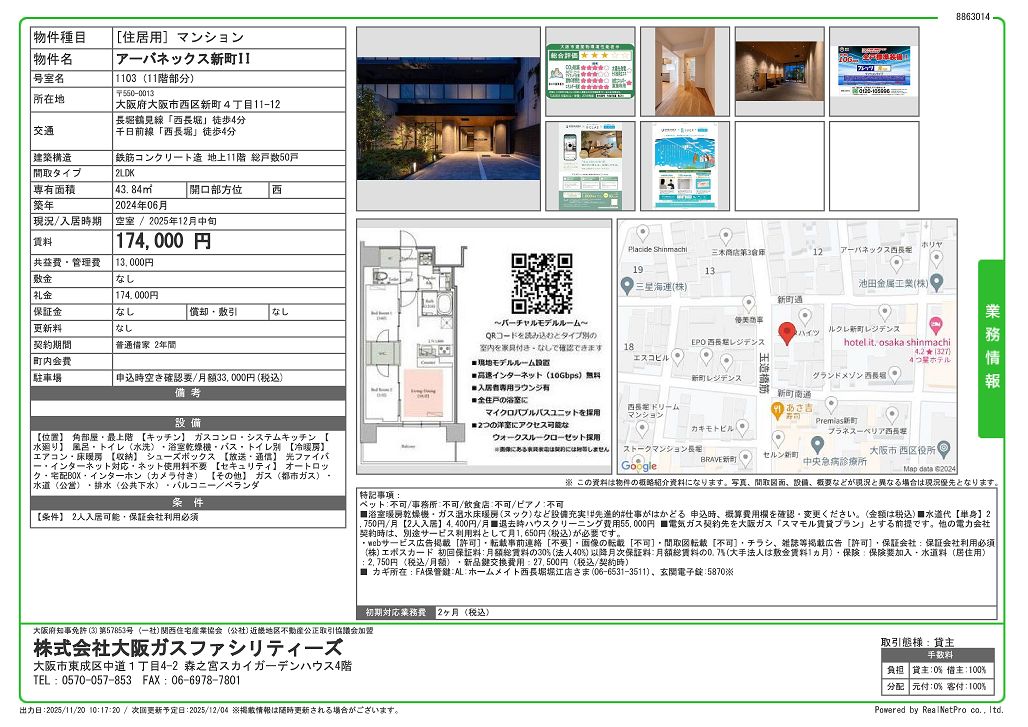The height and width of the screenshot is (727, 1028).
Task: Click the rent amount 174,000 円
Action: 163,241
